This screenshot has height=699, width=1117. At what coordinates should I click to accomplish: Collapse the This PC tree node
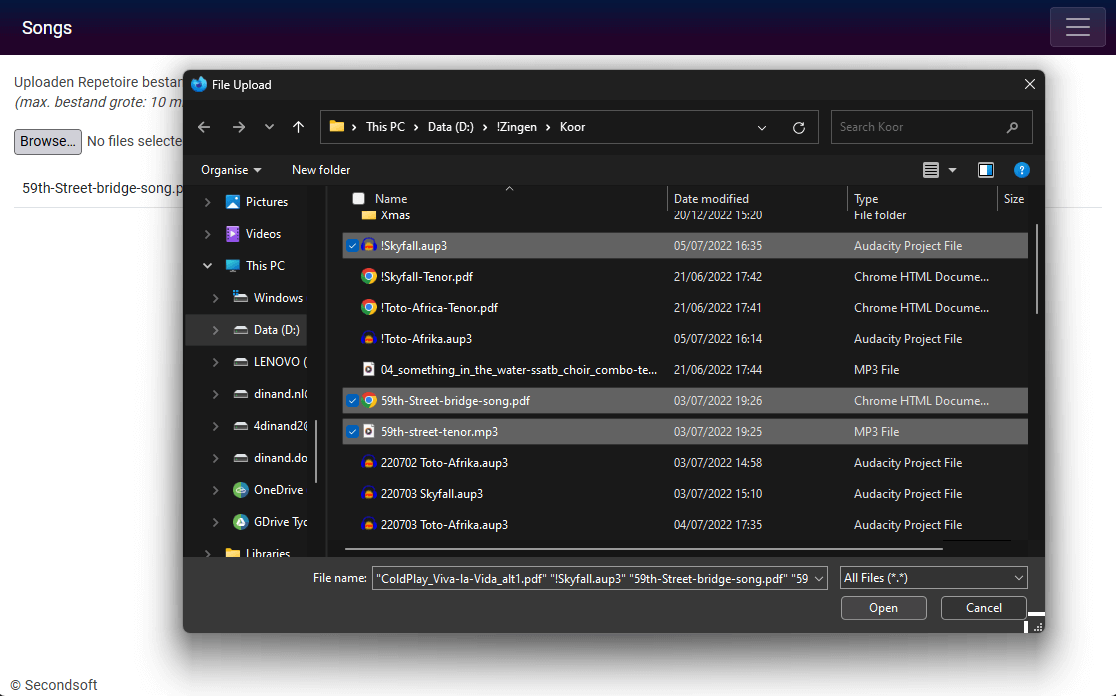pos(207,266)
